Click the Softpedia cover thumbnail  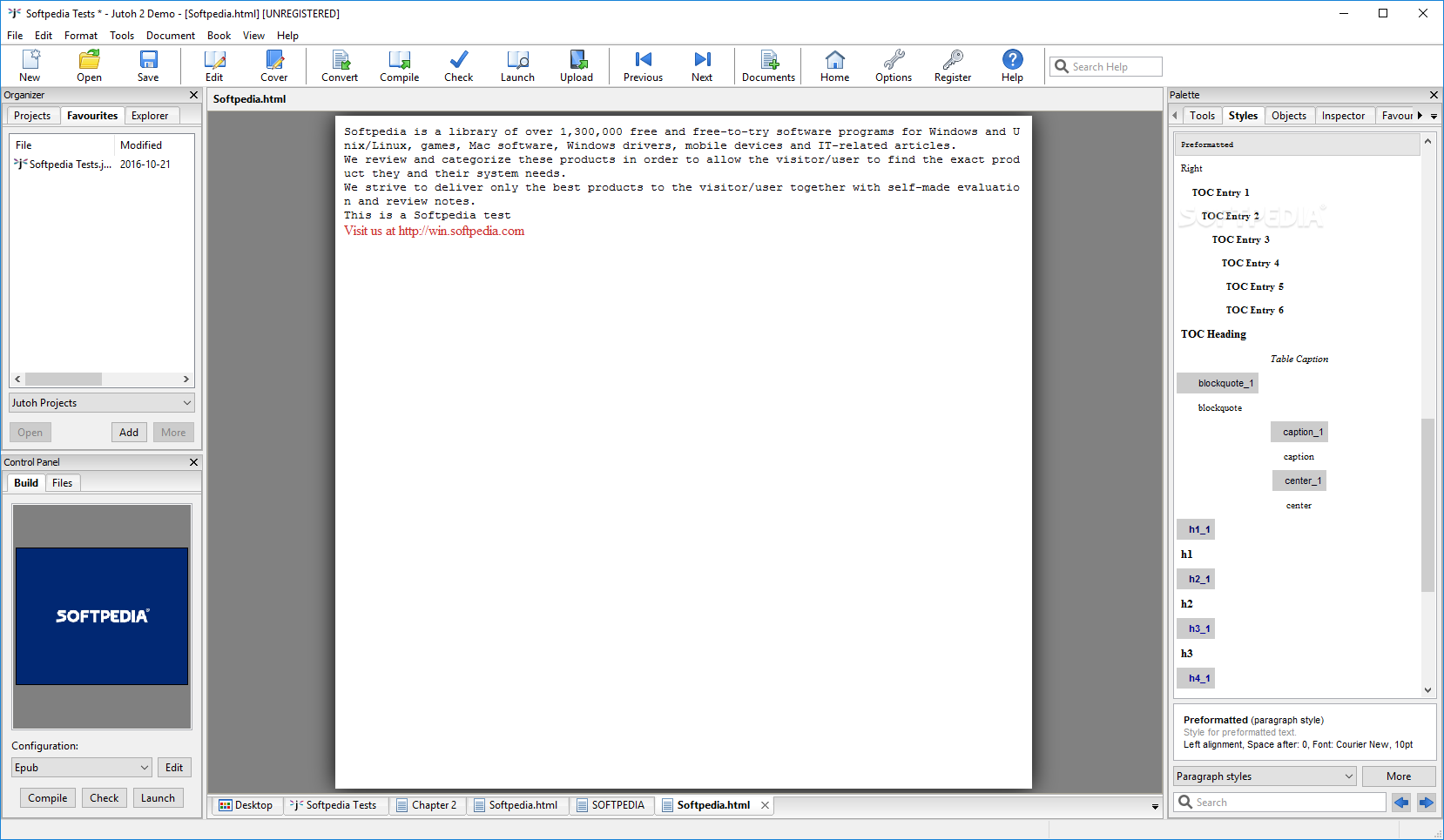102,616
